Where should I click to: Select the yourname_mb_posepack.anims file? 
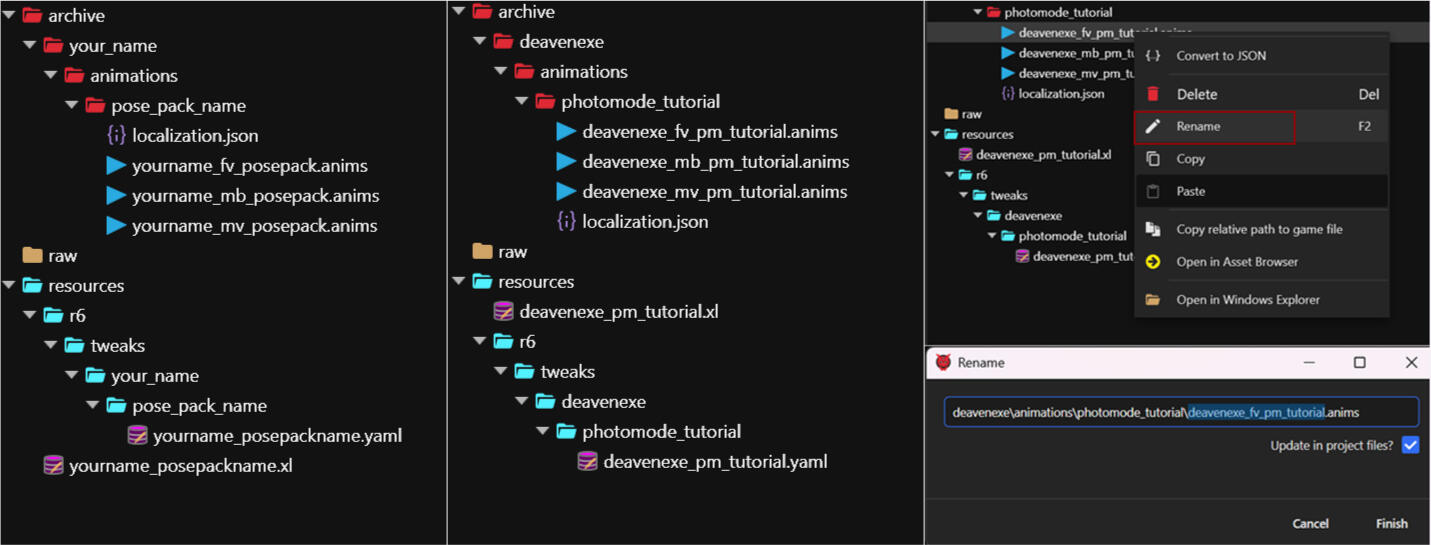pos(255,196)
